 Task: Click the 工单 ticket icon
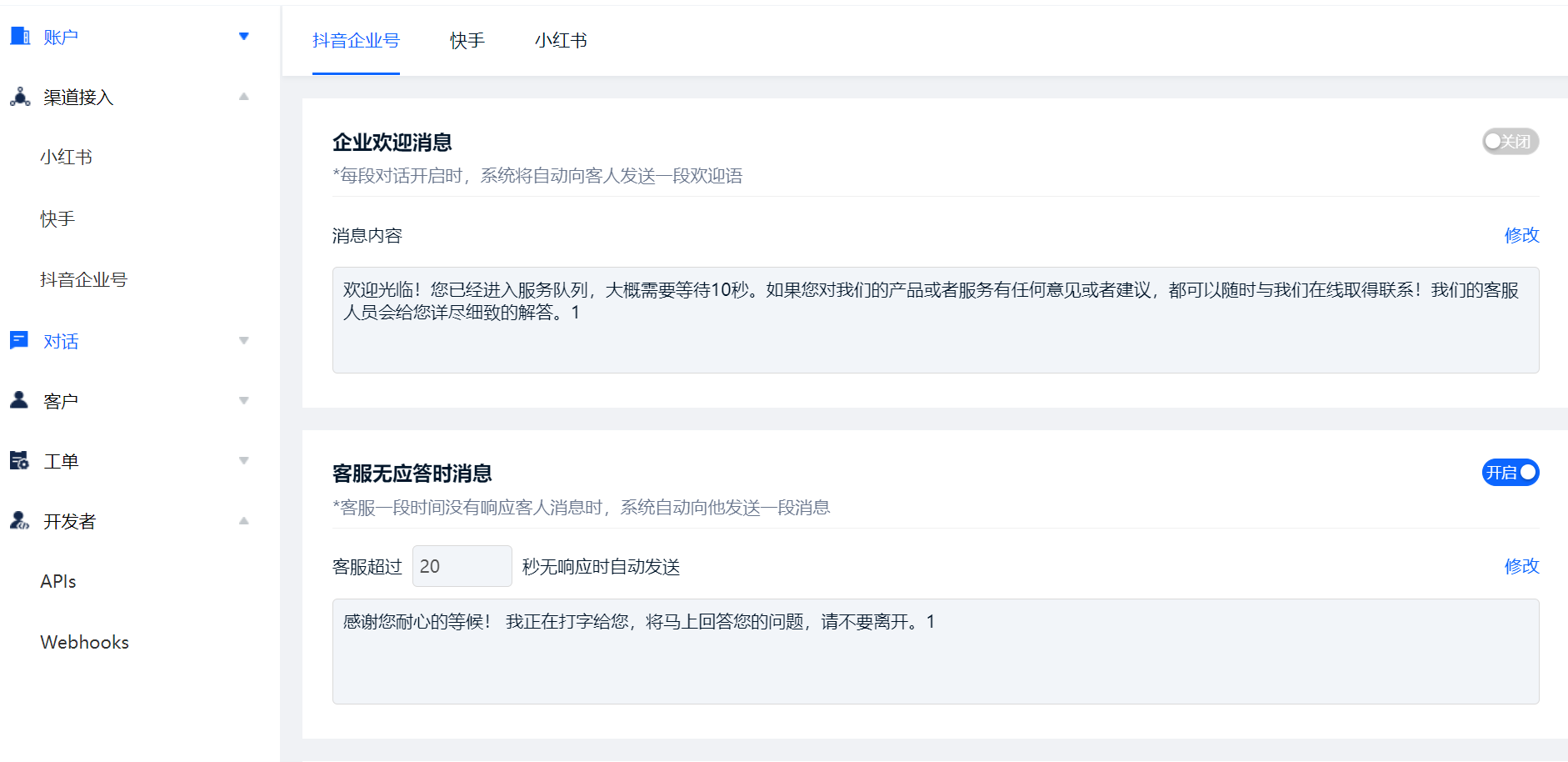[19, 460]
